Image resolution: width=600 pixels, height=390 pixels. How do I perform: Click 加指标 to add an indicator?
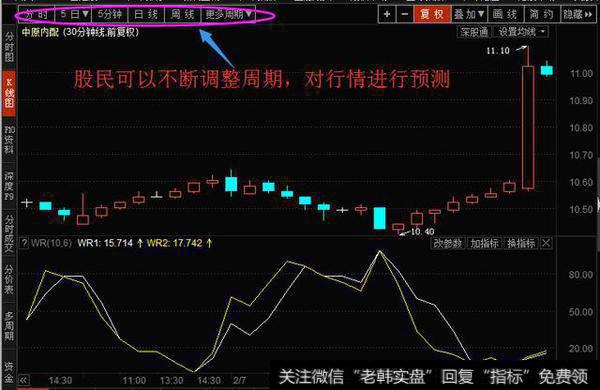tap(484, 243)
